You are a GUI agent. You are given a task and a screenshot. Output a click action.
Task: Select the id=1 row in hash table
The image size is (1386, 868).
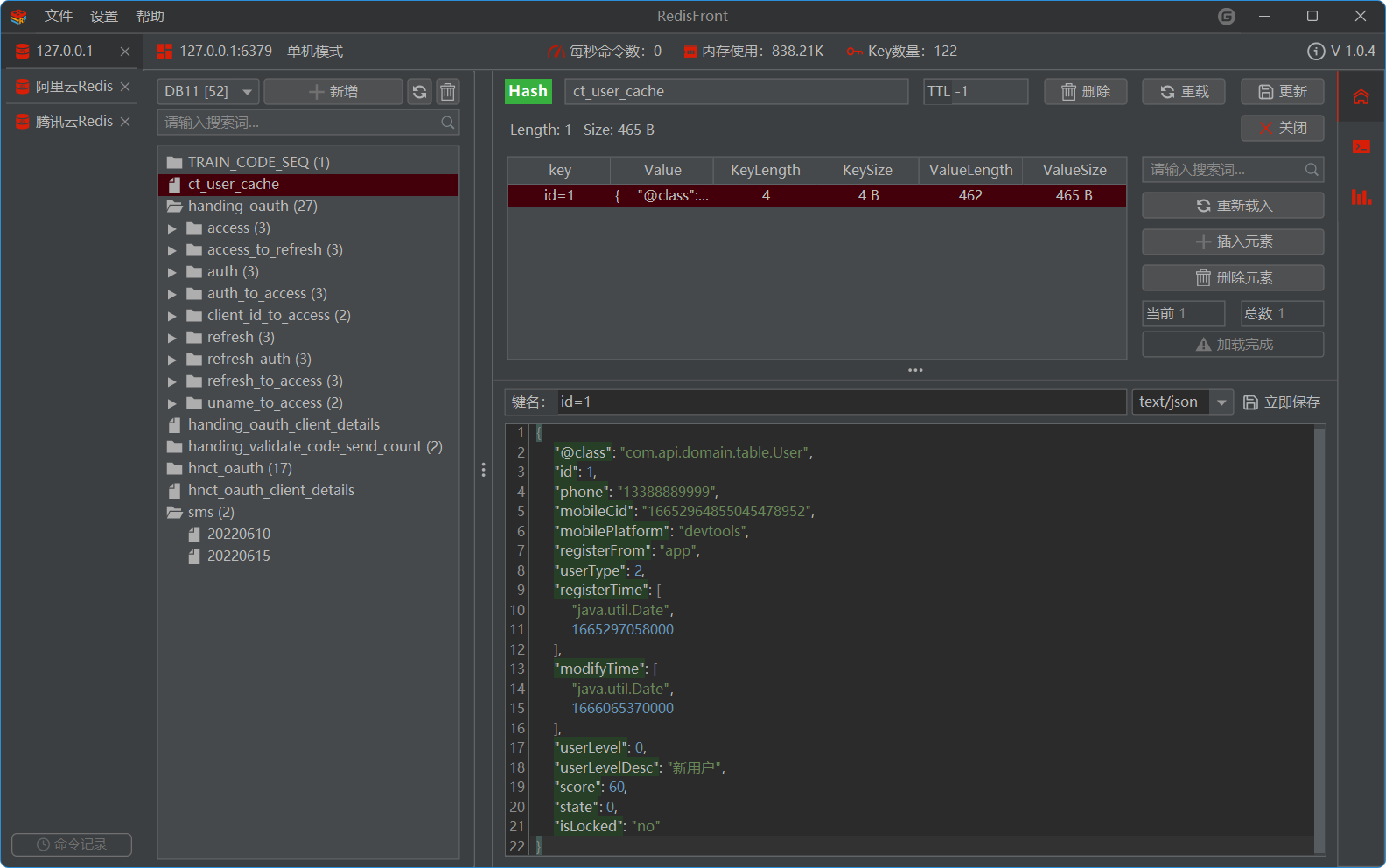pyautogui.click(x=816, y=196)
